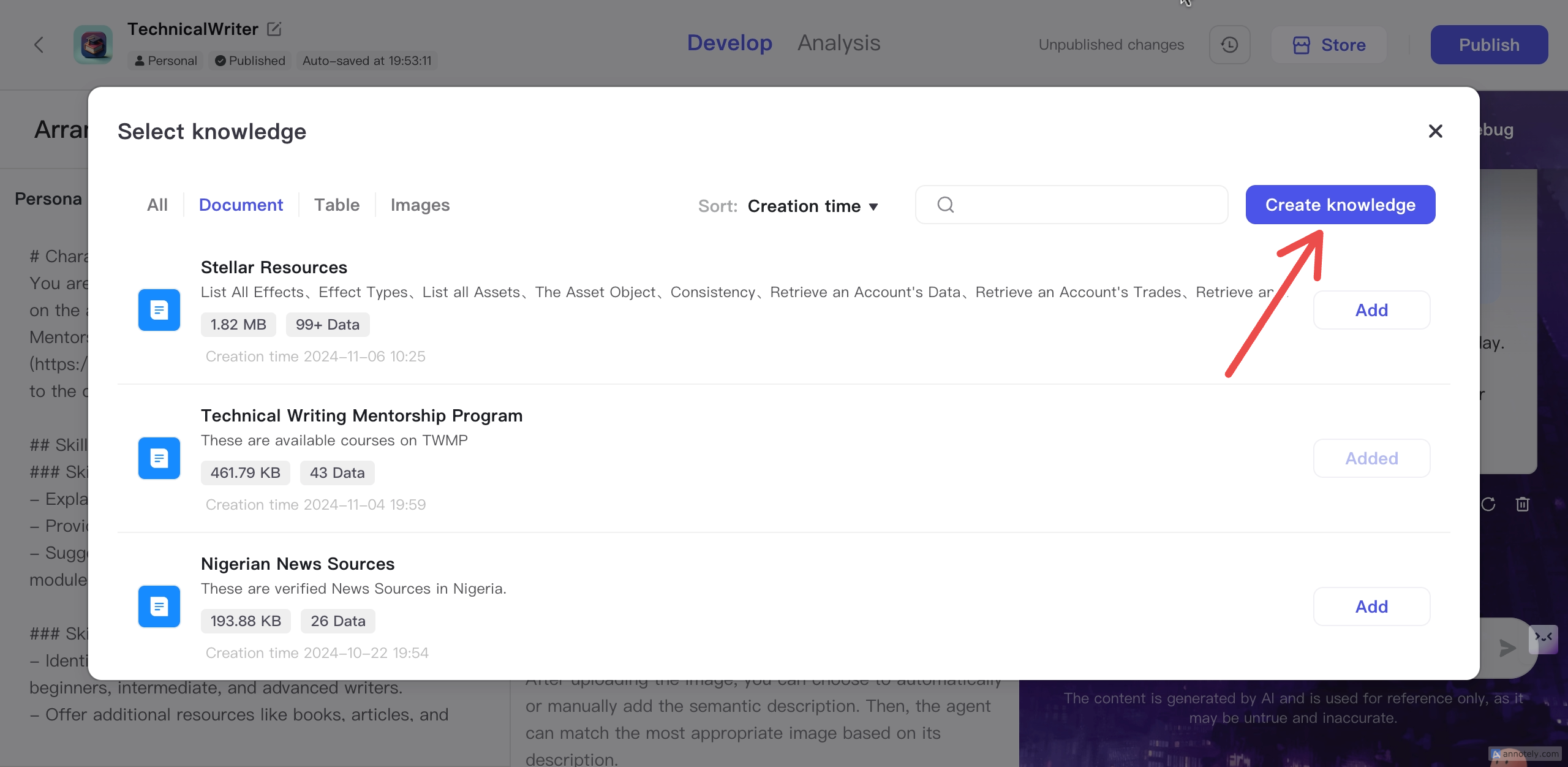Click Creation time 2024-11-04 19:59 text

pyautogui.click(x=315, y=505)
